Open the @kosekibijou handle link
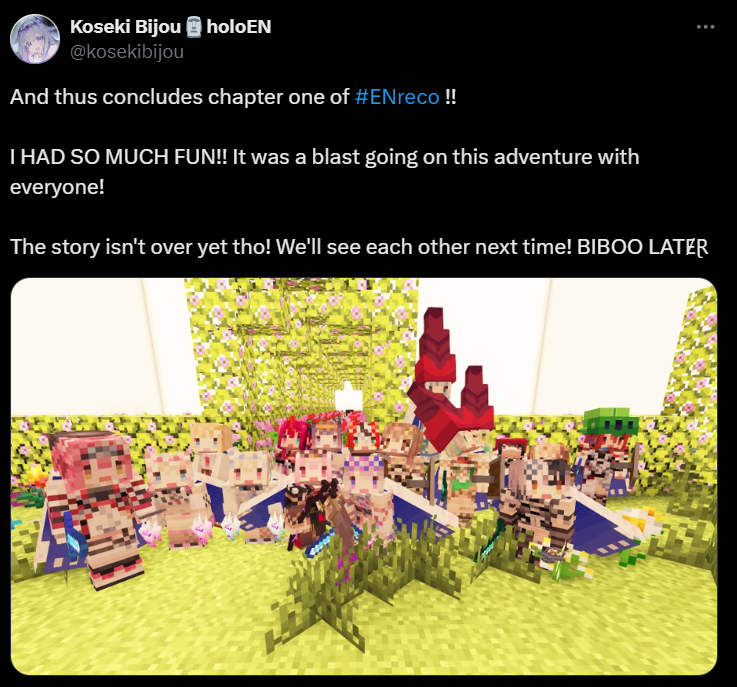 (127, 52)
